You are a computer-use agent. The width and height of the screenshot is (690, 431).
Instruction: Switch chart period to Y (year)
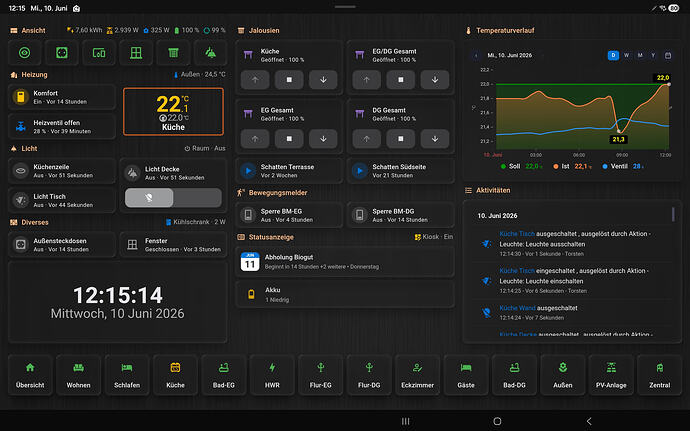click(653, 55)
